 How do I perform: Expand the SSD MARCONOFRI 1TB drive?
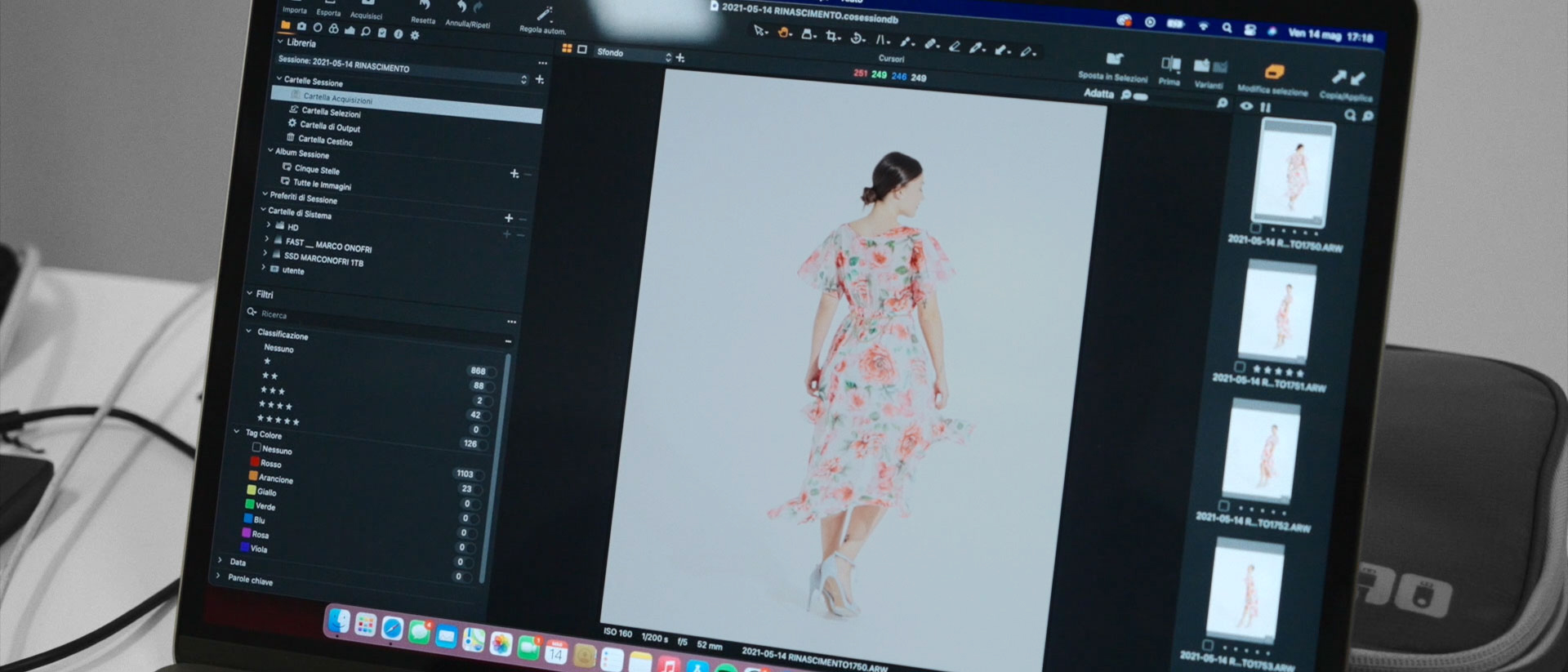(265, 253)
